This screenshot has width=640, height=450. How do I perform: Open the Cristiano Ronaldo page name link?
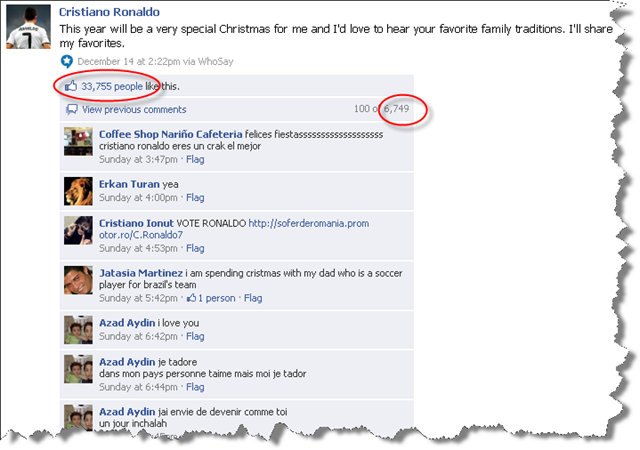[109, 12]
